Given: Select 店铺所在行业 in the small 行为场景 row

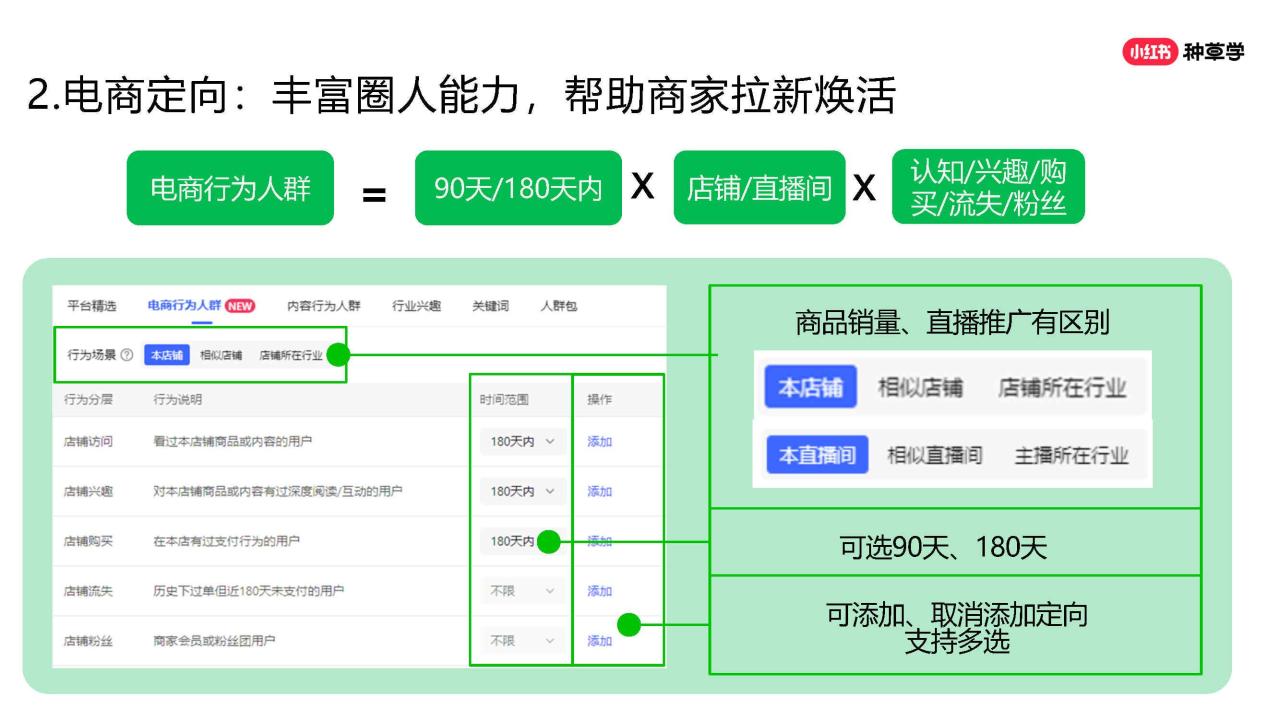Looking at the screenshot, I should coord(290,355).
